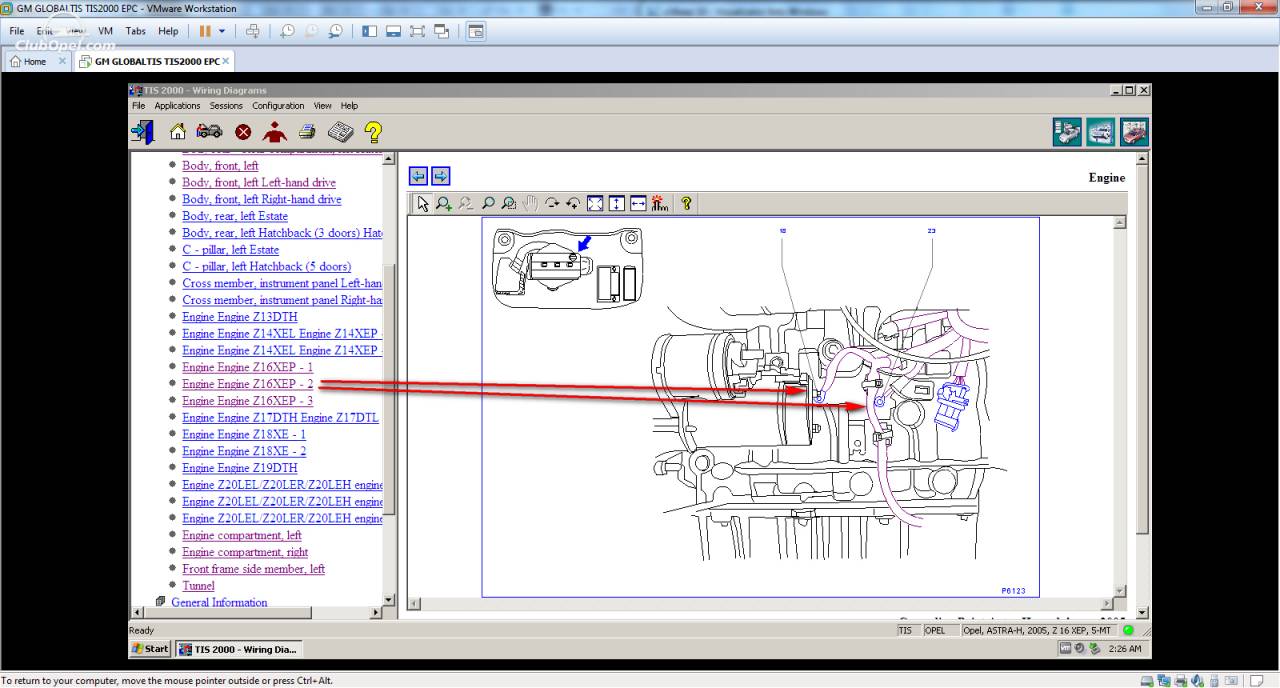Click the red cancel X toolbar icon
This screenshot has height=688, width=1280.
[243, 132]
